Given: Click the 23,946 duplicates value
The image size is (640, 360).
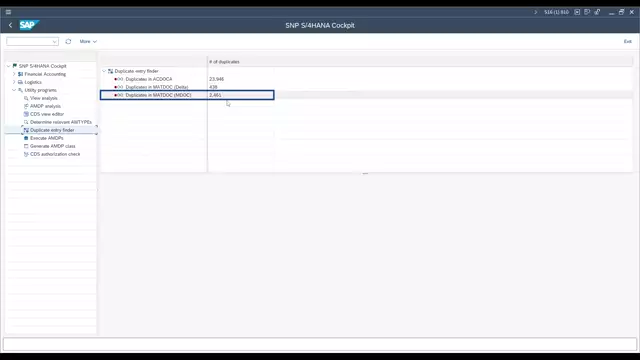Looking at the screenshot, I should click(216, 79).
